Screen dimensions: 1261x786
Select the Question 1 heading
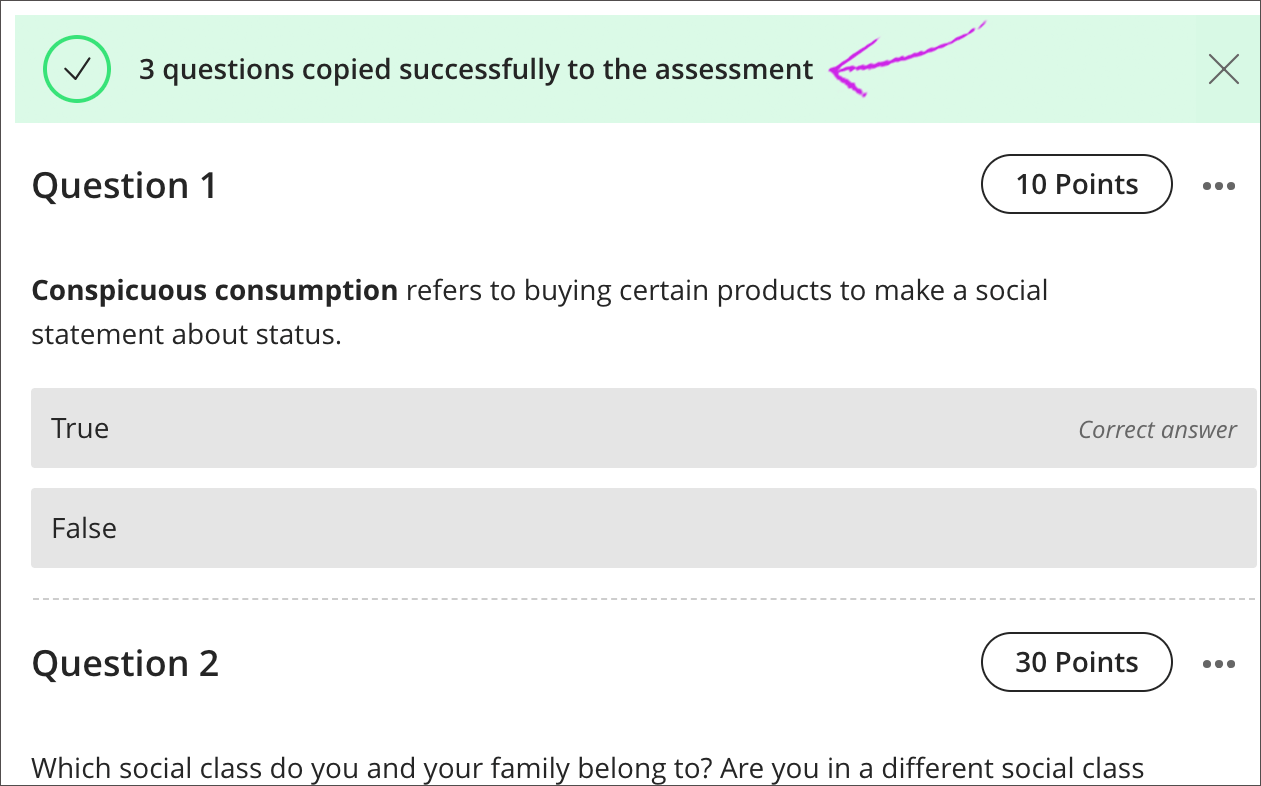tap(123, 184)
